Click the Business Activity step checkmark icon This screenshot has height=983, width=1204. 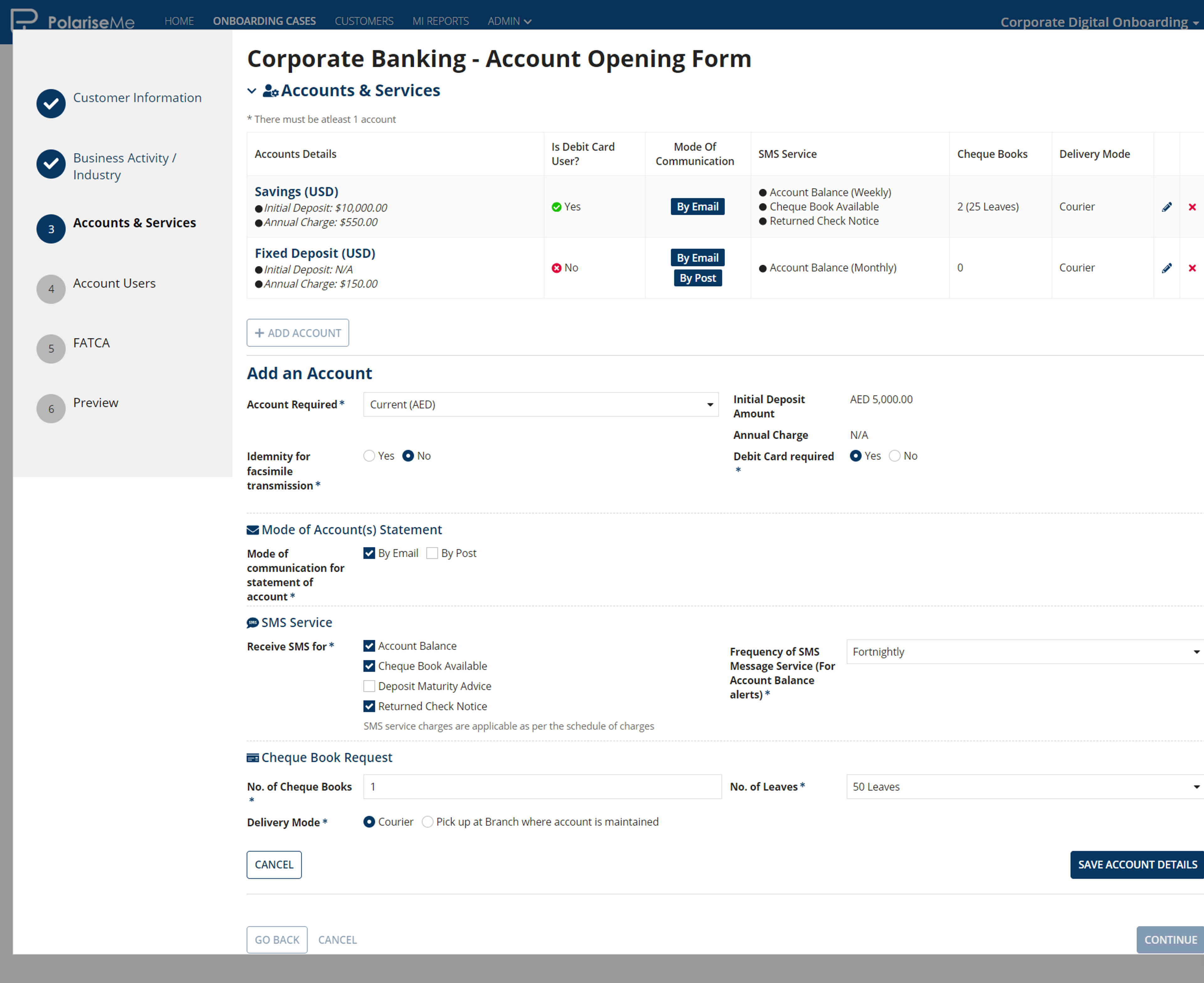pyautogui.click(x=51, y=164)
